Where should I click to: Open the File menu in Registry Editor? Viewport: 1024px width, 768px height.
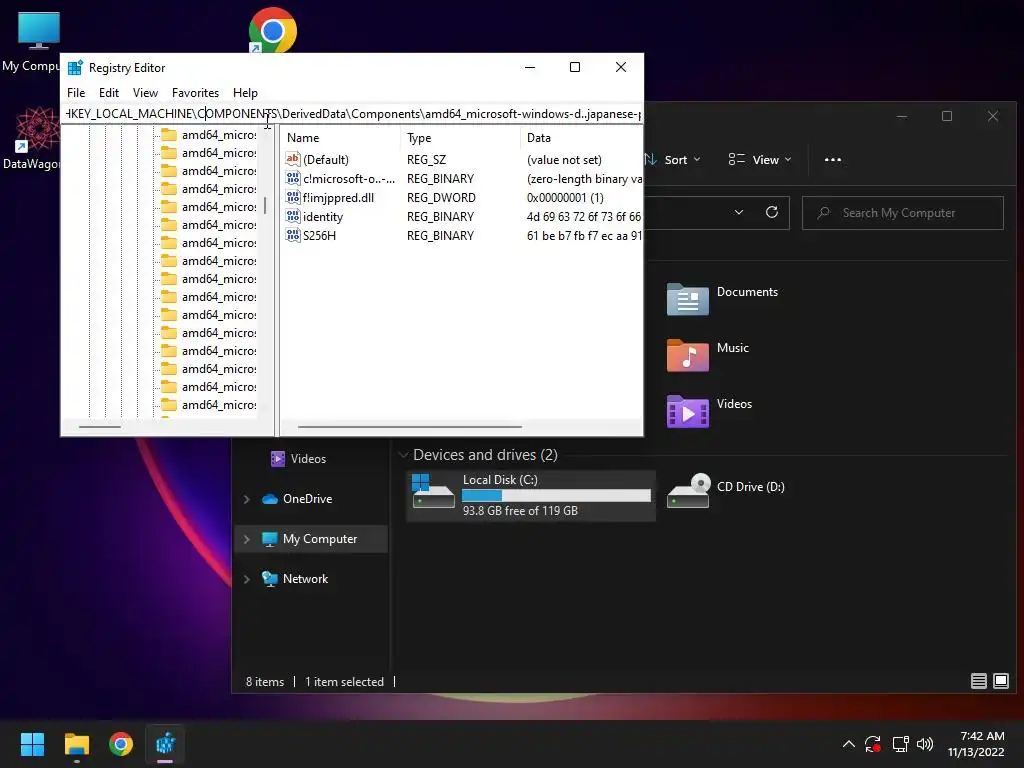coord(76,93)
